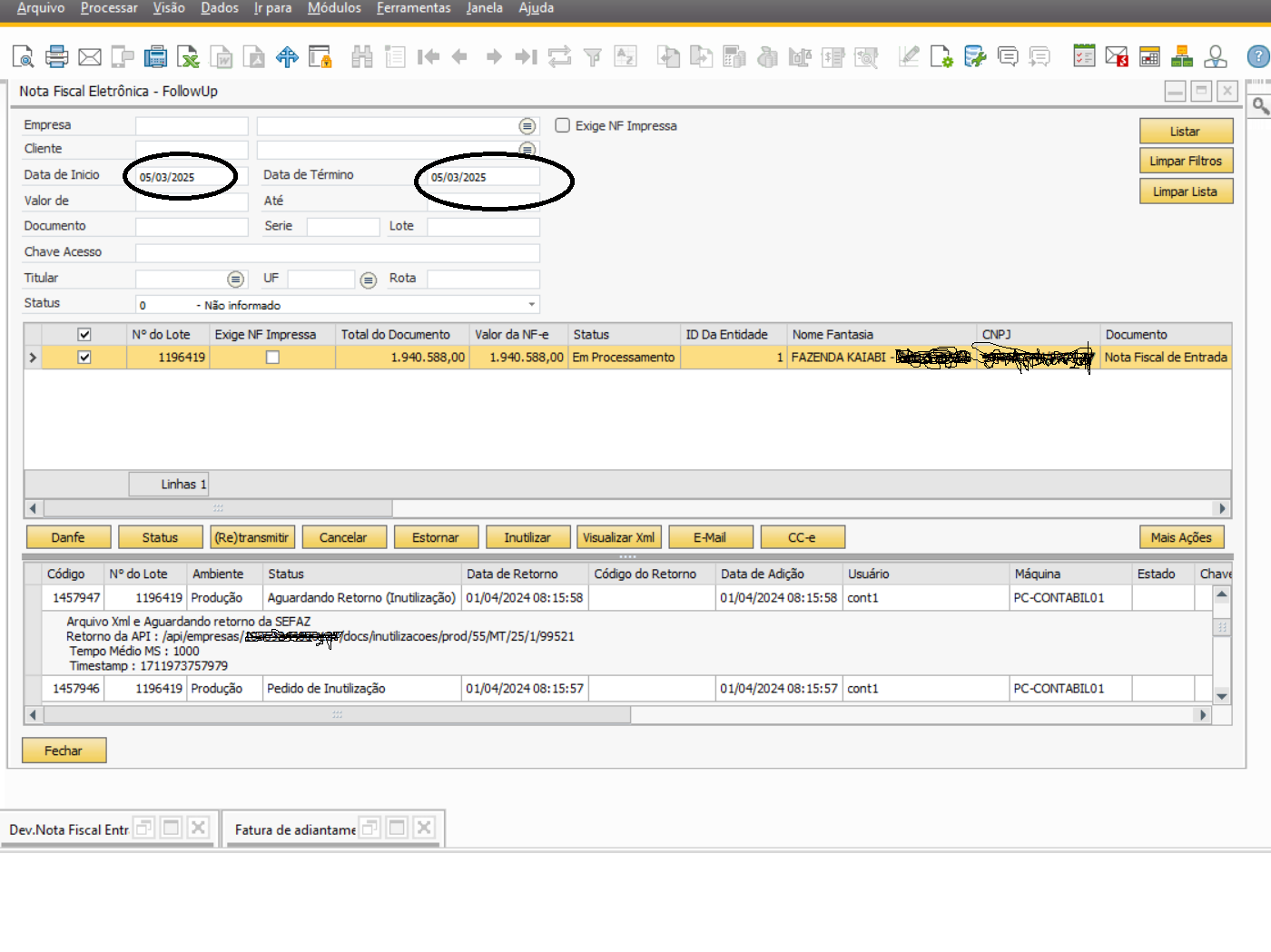Uncheck the selection box for lote 1196419
The width and height of the screenshot is (1271, 952).
tap(84, 358)
